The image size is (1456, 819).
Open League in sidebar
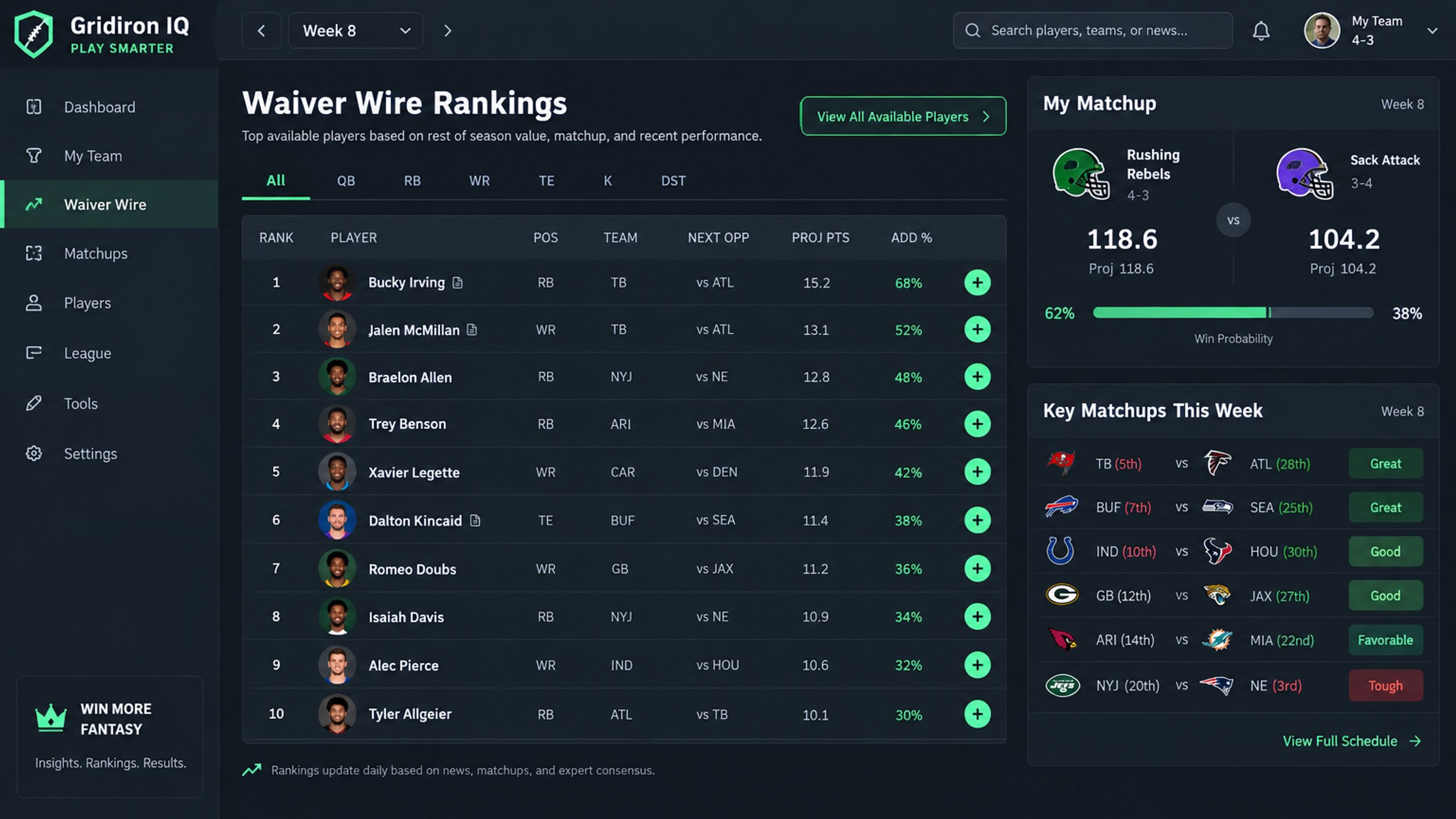click(x=109, y=353)
